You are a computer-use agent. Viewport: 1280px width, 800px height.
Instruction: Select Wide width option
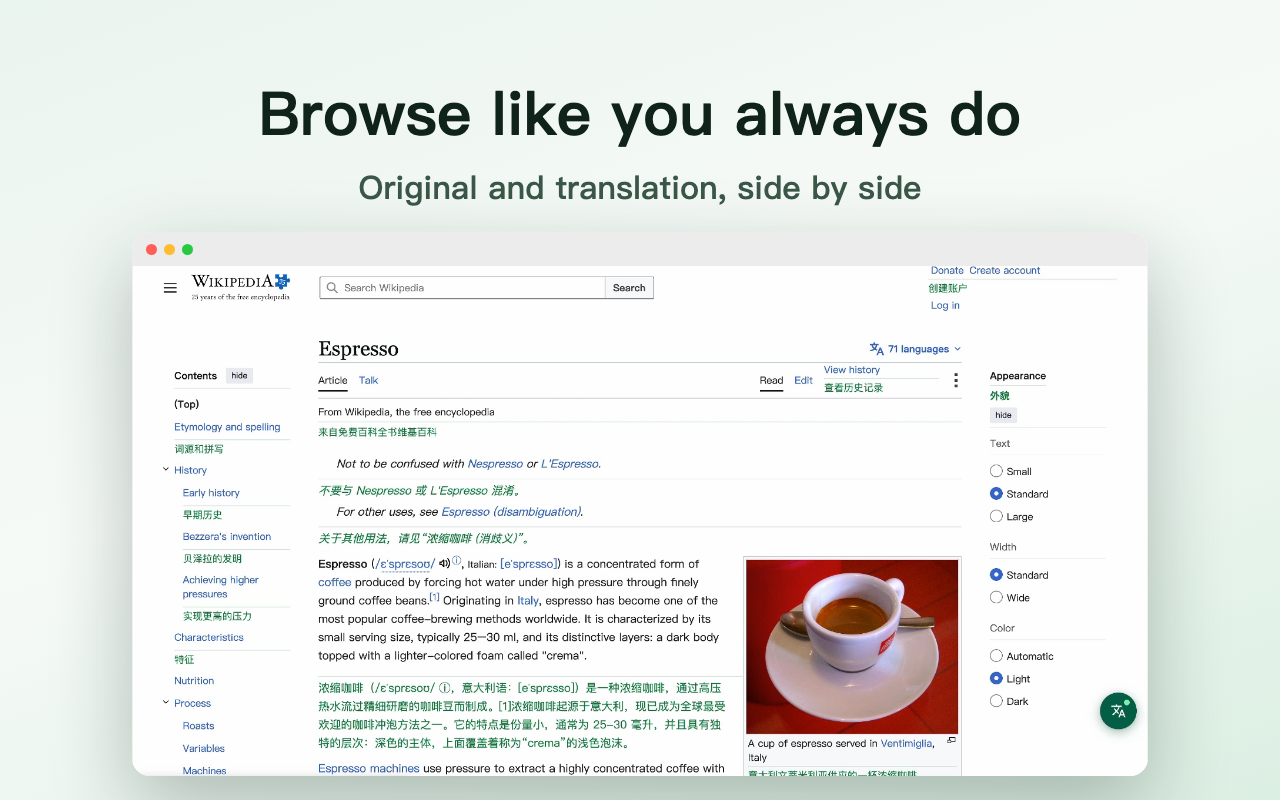pyautogui.click(x=996, y=598)
